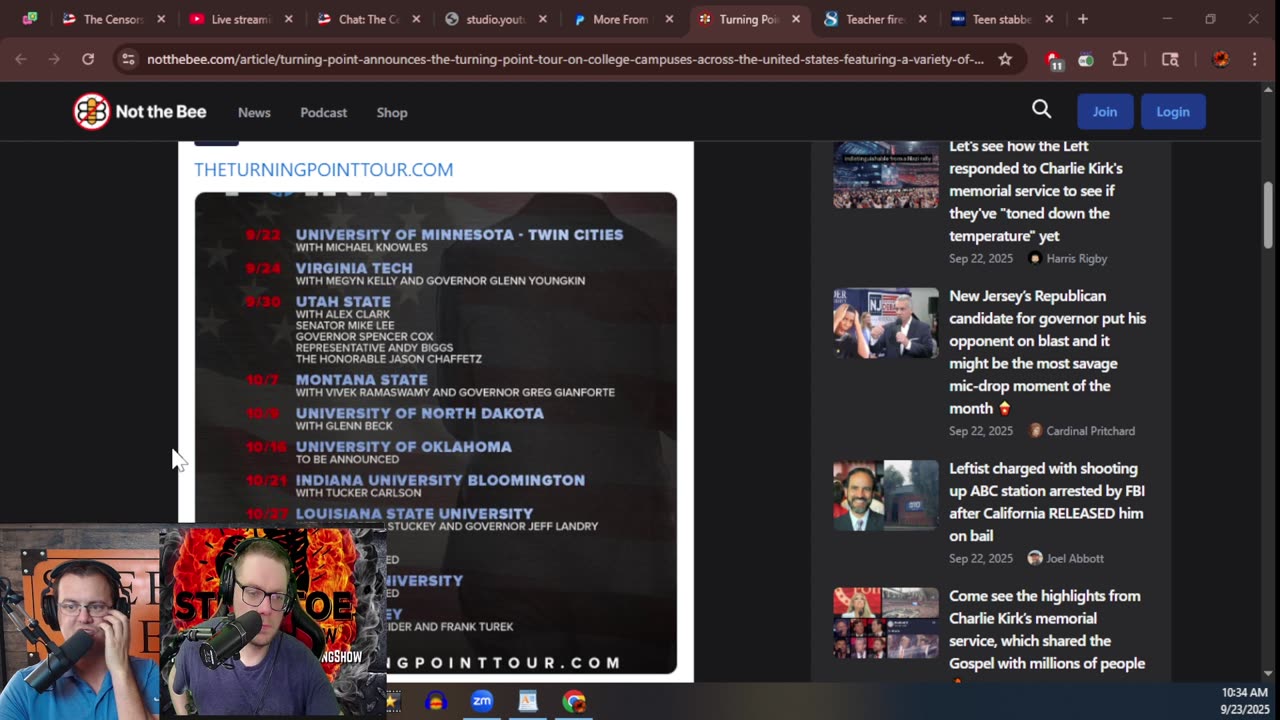This screenshot has height=720, width=1280.
Task: Click the browser forward arrow
Action: click(55, 59)
